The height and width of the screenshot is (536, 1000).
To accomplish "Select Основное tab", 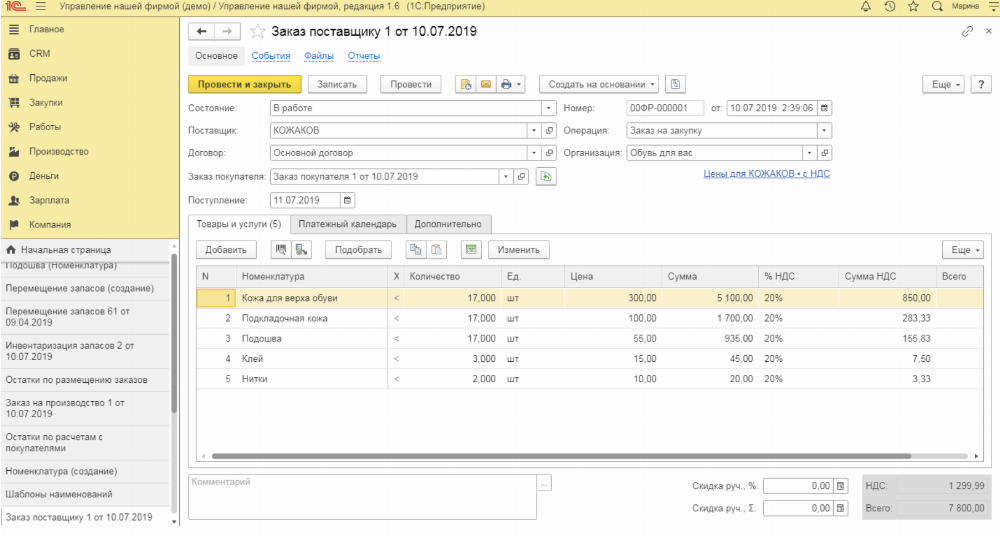I will [x=216, y=56].
